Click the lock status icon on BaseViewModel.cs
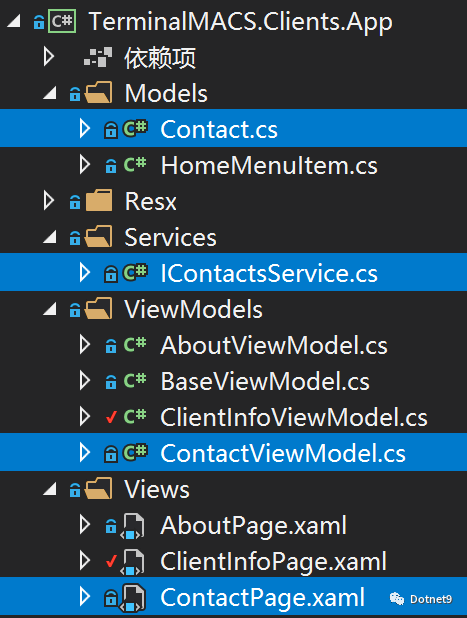Image resolution: width=467 pixels, height=618 pixels. click(111, 382)
